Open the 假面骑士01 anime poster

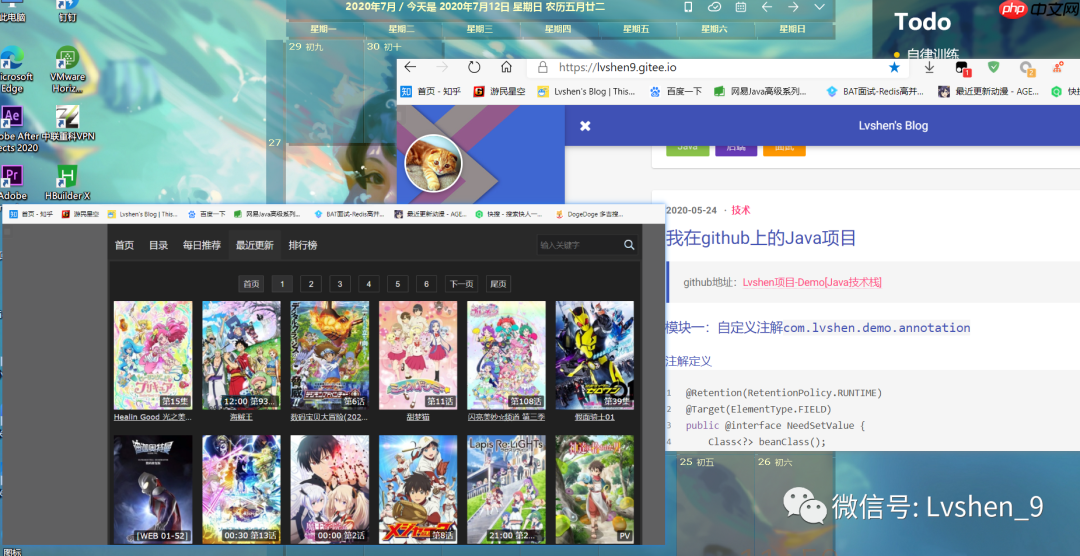(x=594, y=355)
